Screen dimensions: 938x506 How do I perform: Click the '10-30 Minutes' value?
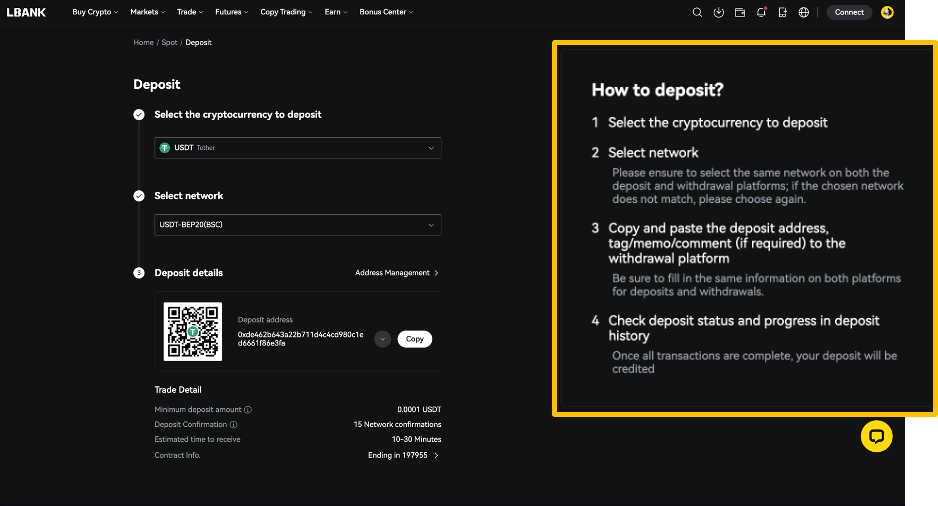tap(416, 440)
